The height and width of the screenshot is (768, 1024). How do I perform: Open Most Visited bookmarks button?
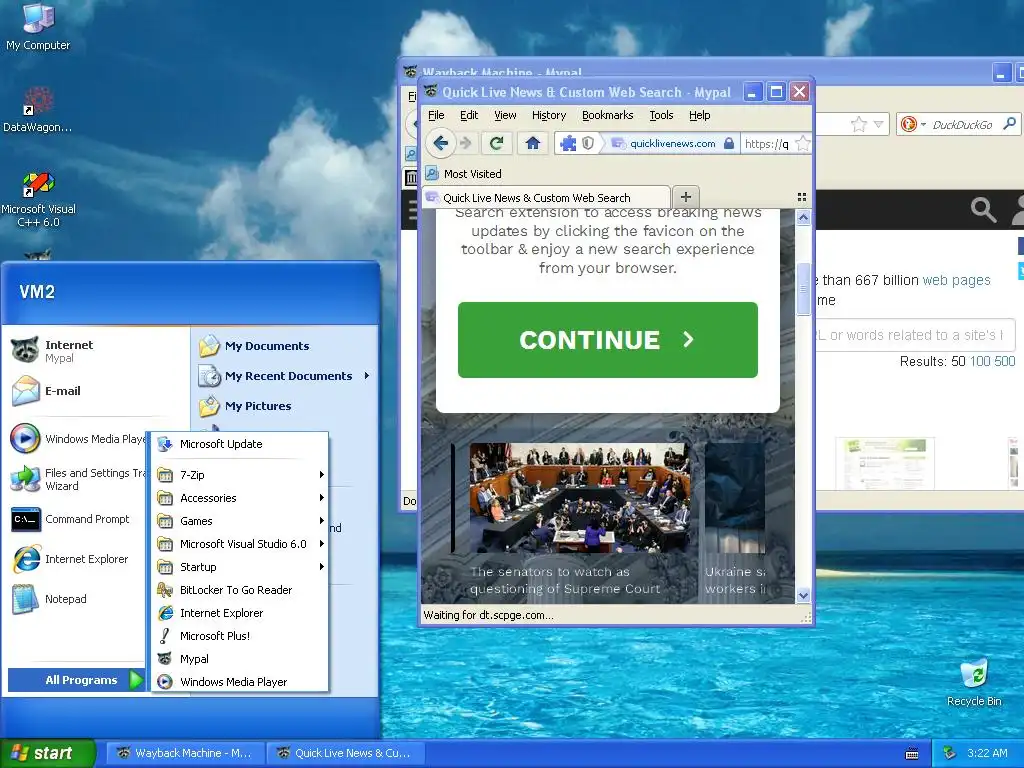464,174
